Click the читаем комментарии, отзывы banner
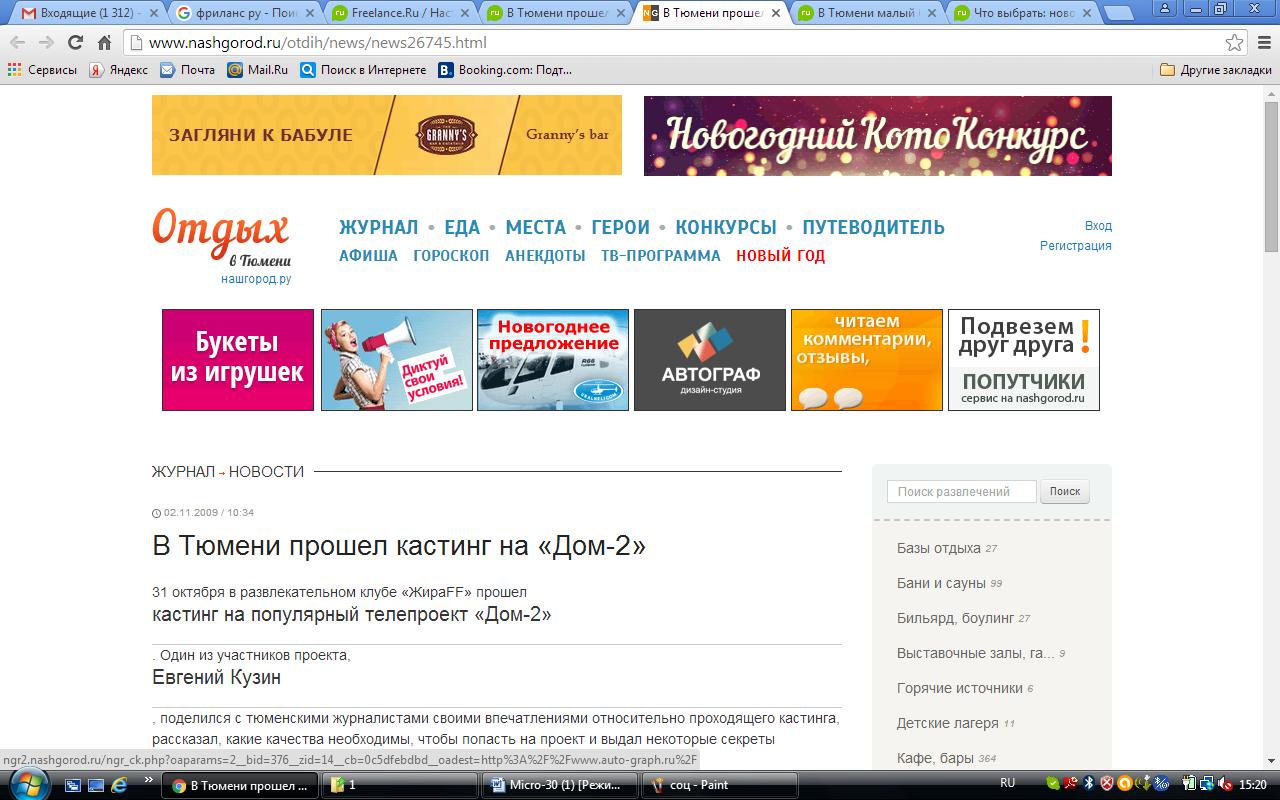This screenshot has width=1280, height=800. coord(867,360)
